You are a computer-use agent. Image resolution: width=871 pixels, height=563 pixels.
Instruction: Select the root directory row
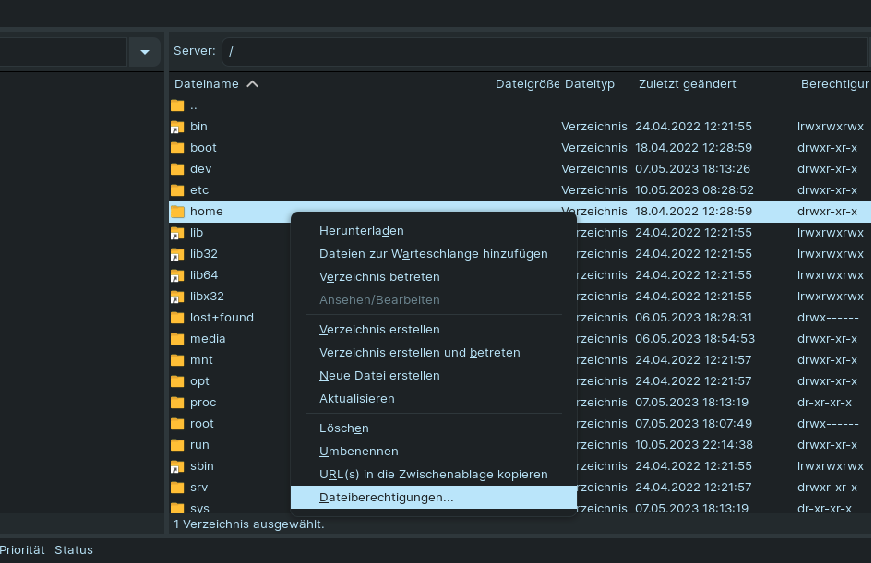tap(202, 424)
